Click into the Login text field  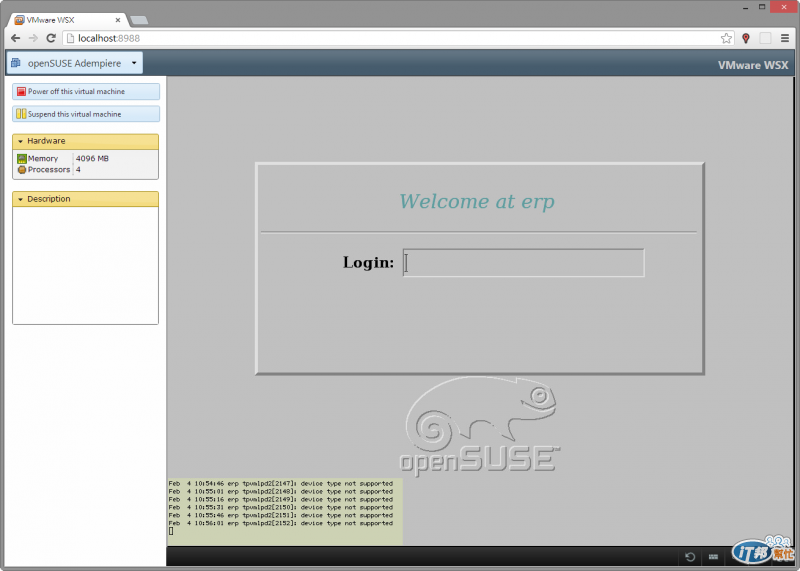pyautogui.click(x=523, y=263)
